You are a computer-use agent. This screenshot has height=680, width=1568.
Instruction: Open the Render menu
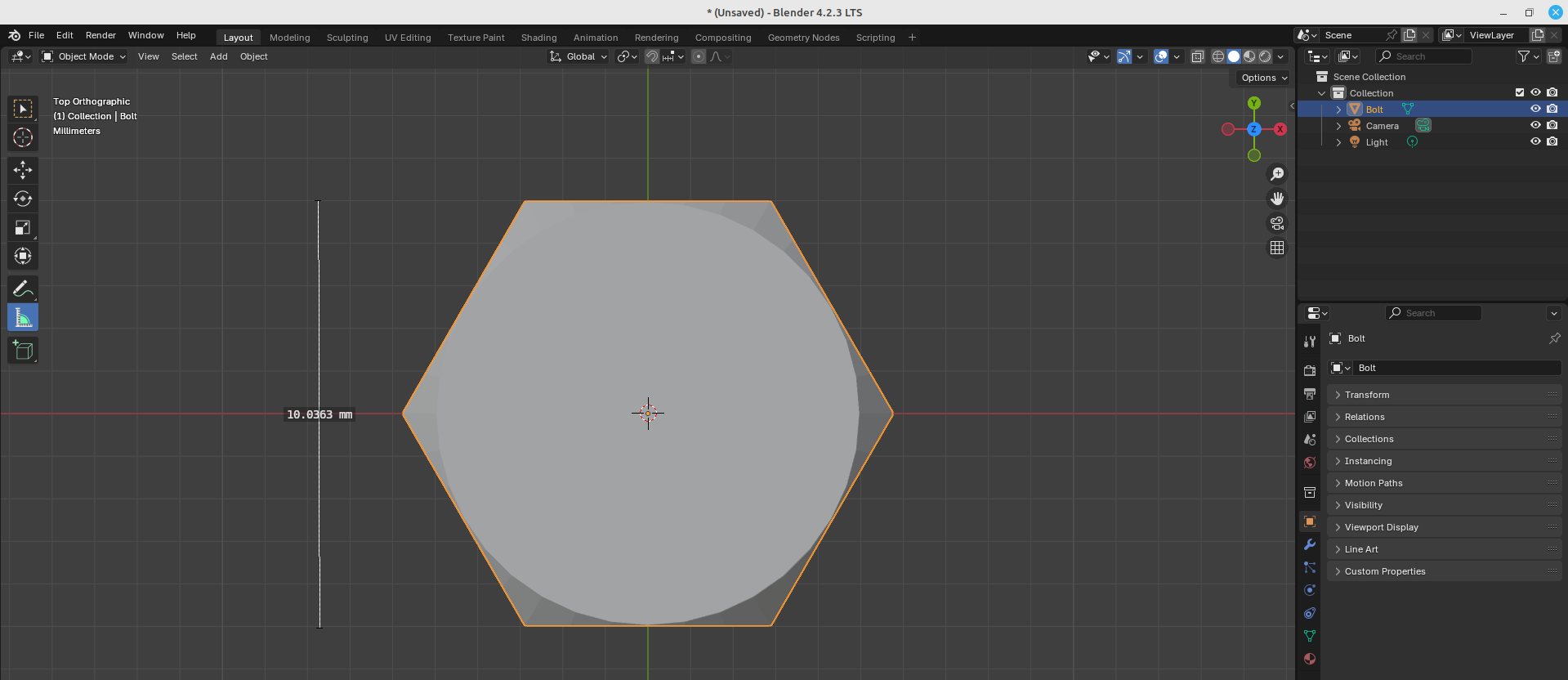click(x=101, y=35)
